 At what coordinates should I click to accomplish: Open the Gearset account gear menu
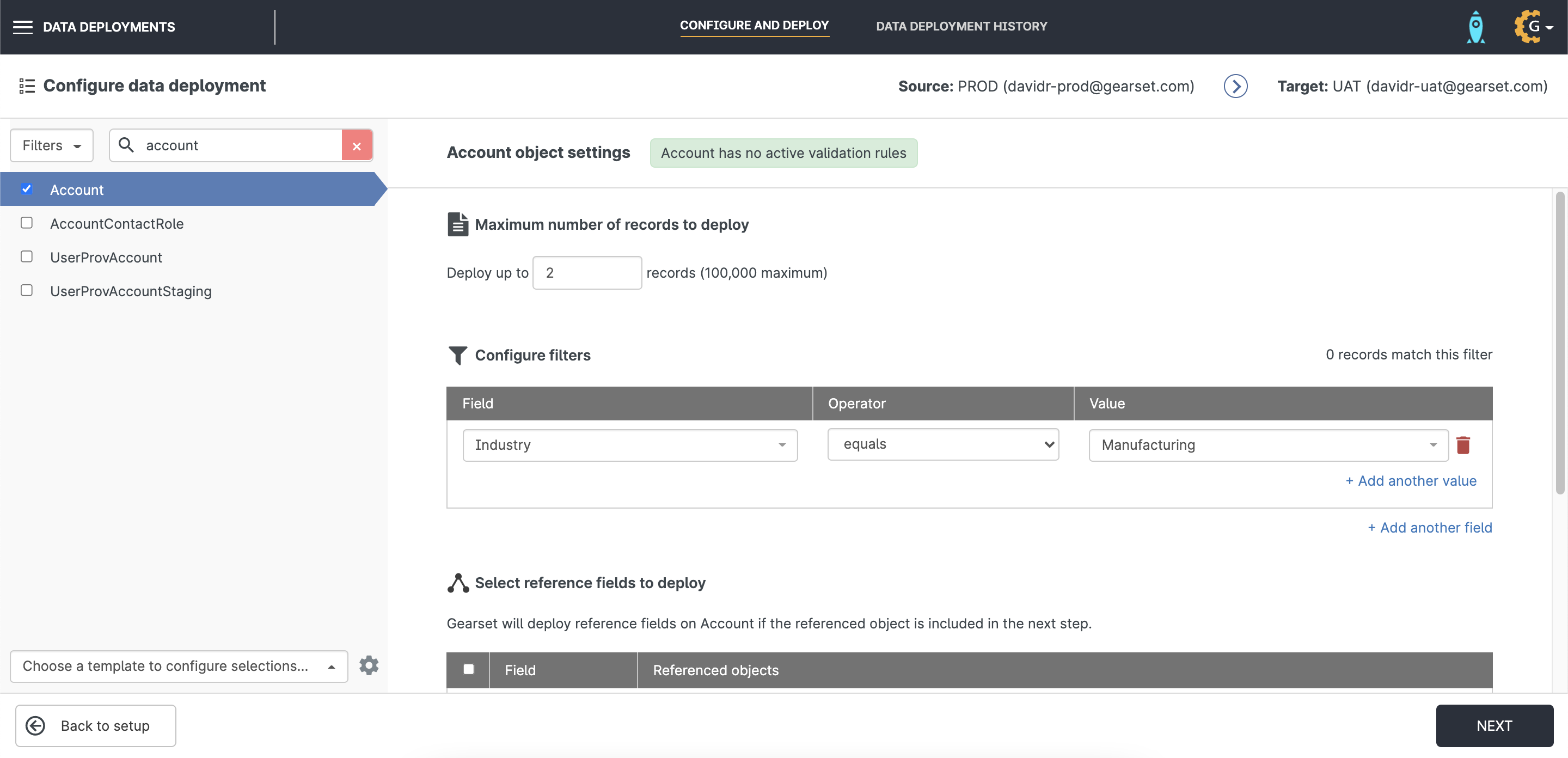[1533, 27]
